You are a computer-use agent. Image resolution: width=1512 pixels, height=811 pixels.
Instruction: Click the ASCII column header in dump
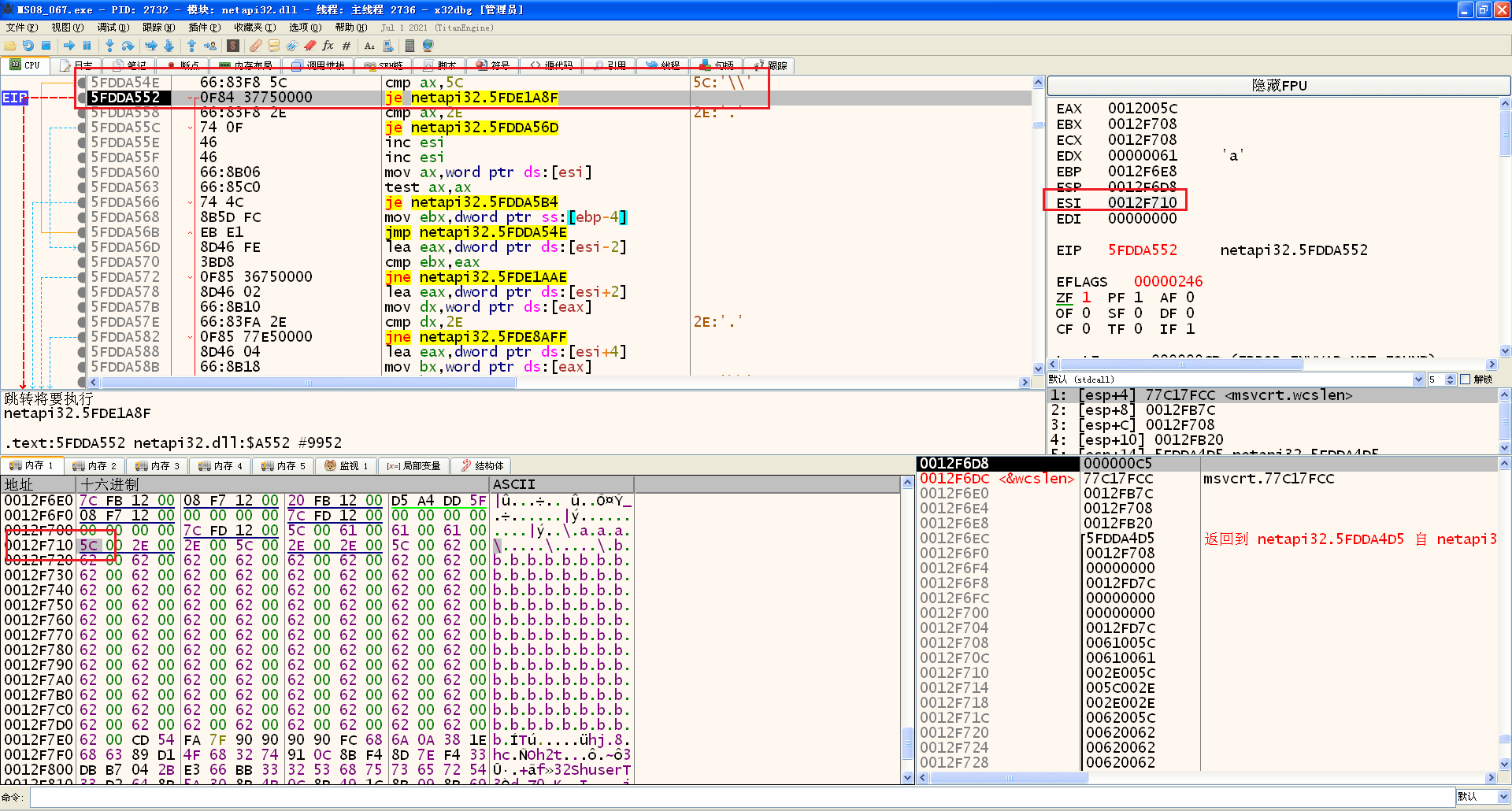(x=561, y=485)
